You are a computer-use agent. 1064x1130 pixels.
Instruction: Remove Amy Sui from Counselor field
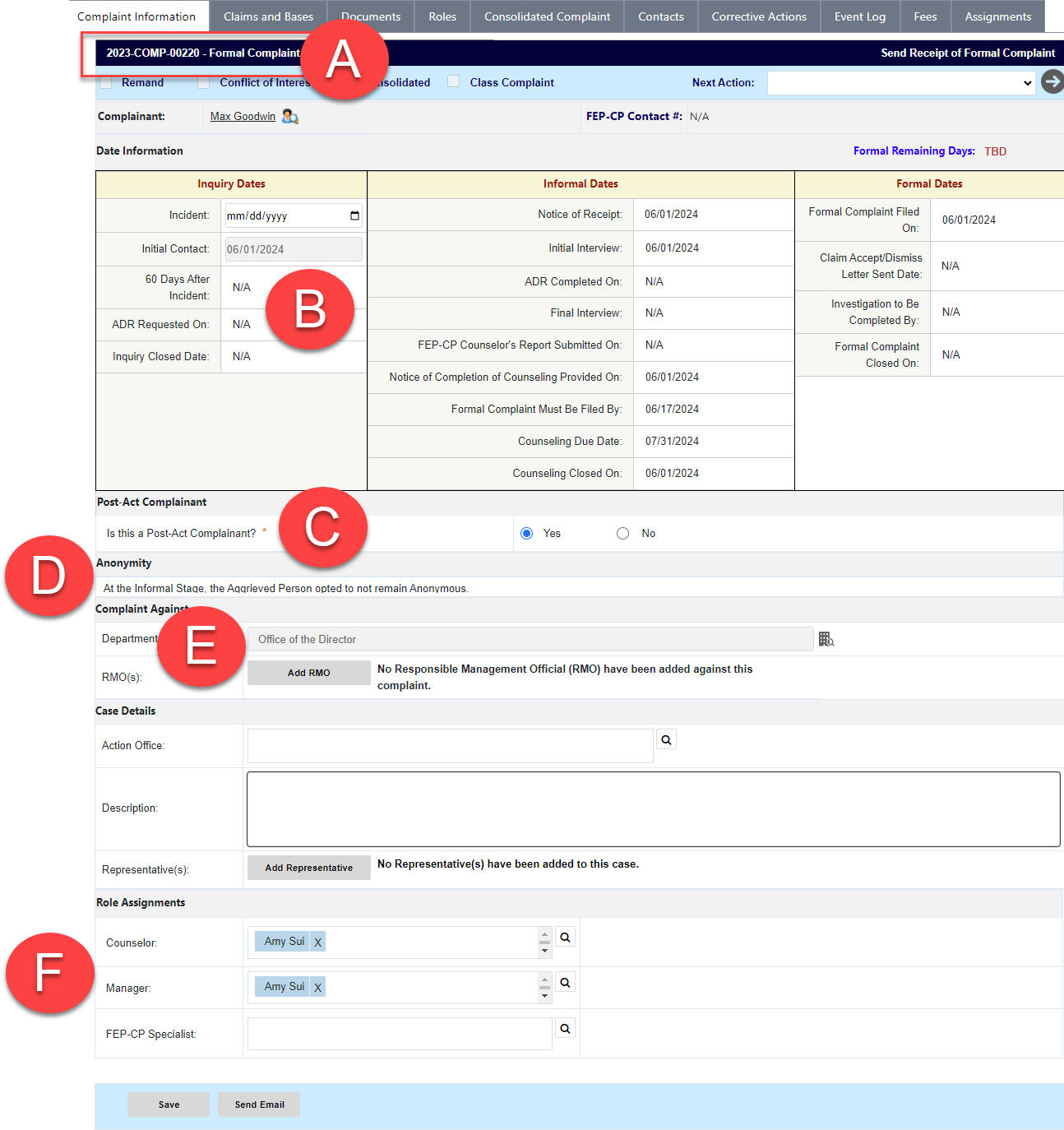point(318,942)
